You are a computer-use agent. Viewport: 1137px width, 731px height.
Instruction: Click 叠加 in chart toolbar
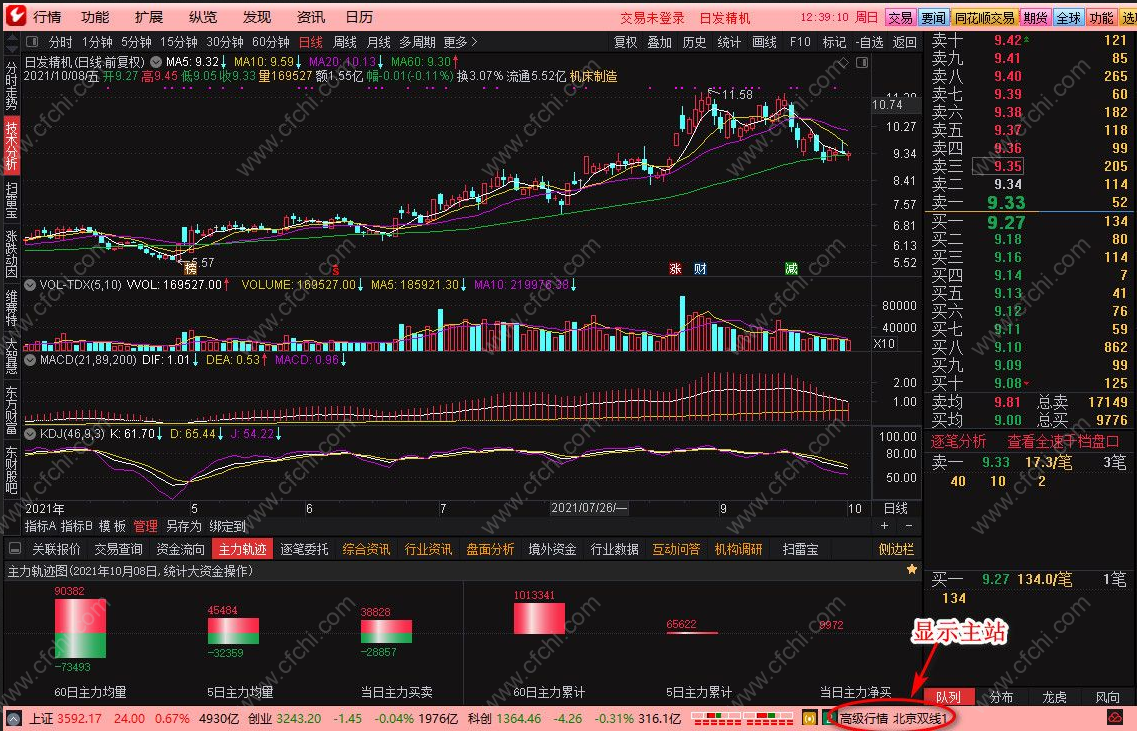click(660, 42)
